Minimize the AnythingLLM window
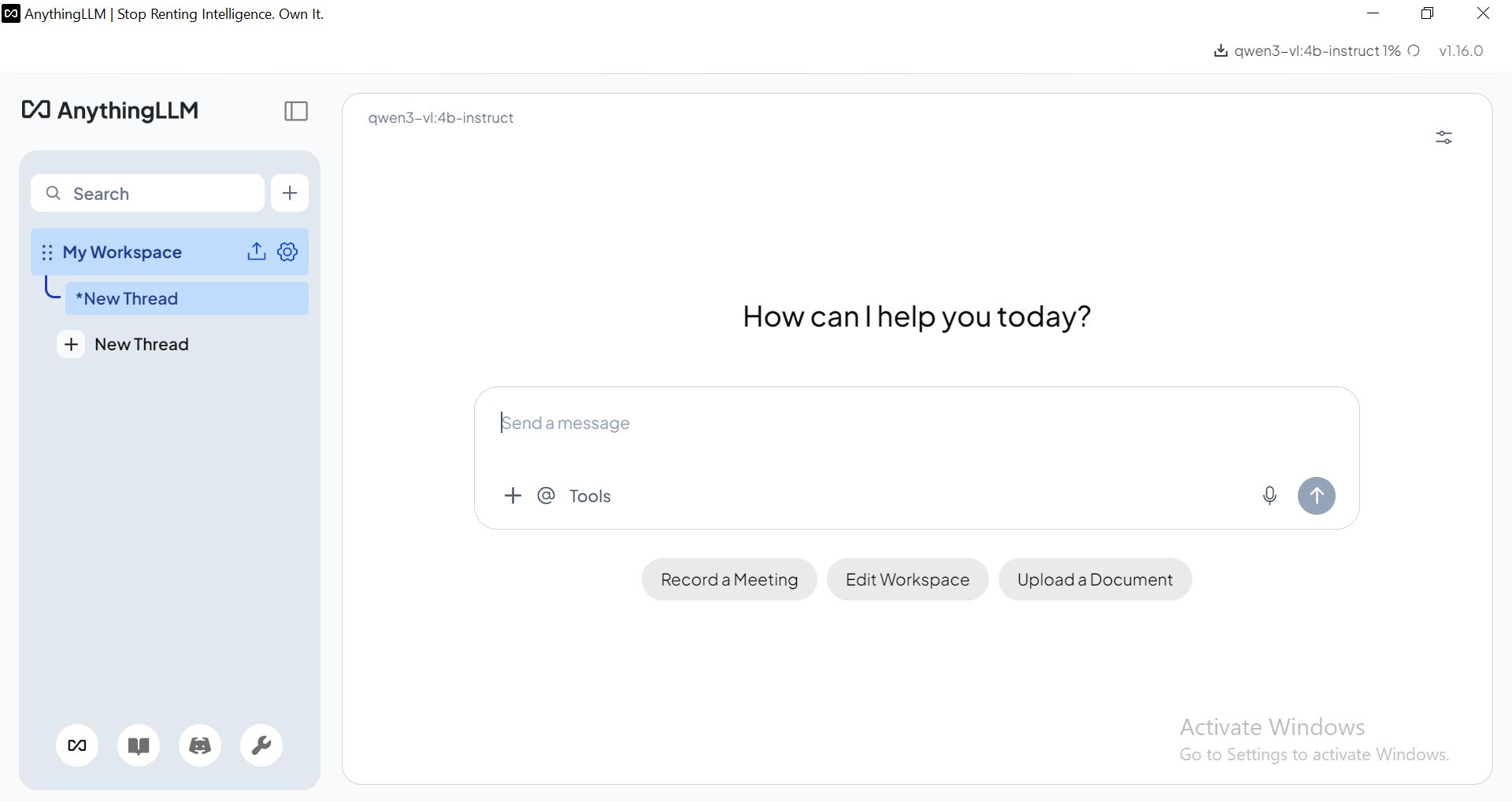The image size is (1512, 802). click(1373, 13)
